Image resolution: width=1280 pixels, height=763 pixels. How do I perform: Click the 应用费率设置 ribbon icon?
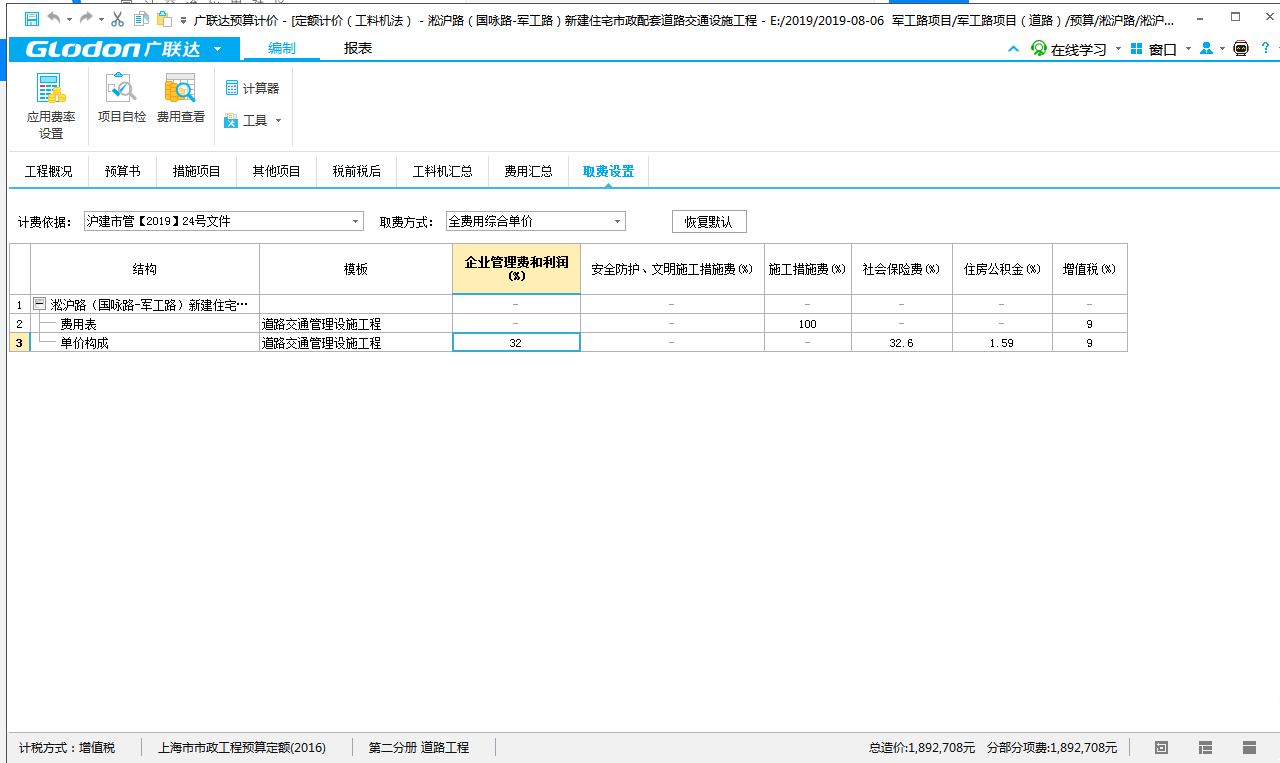tap(51, 108)
